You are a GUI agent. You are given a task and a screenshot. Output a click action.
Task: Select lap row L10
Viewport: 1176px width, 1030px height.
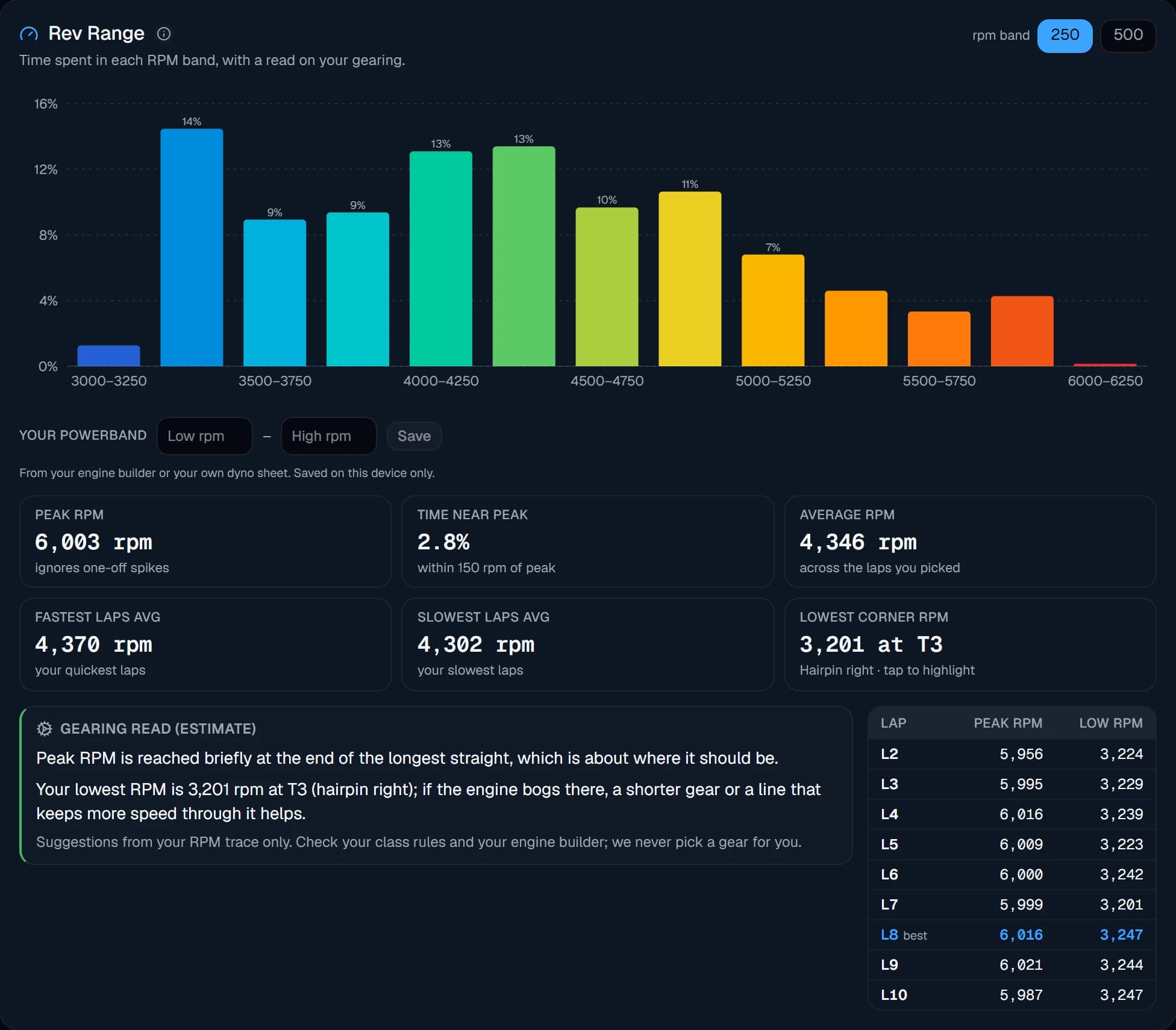1012,995
